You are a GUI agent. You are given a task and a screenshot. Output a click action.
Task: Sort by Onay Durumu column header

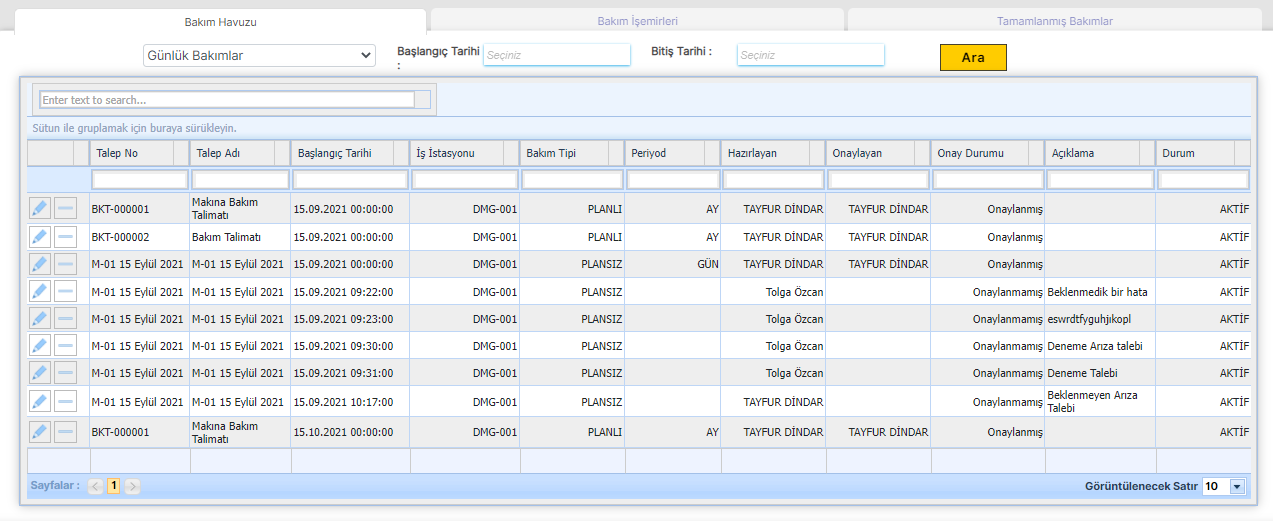tap(988, 153)
